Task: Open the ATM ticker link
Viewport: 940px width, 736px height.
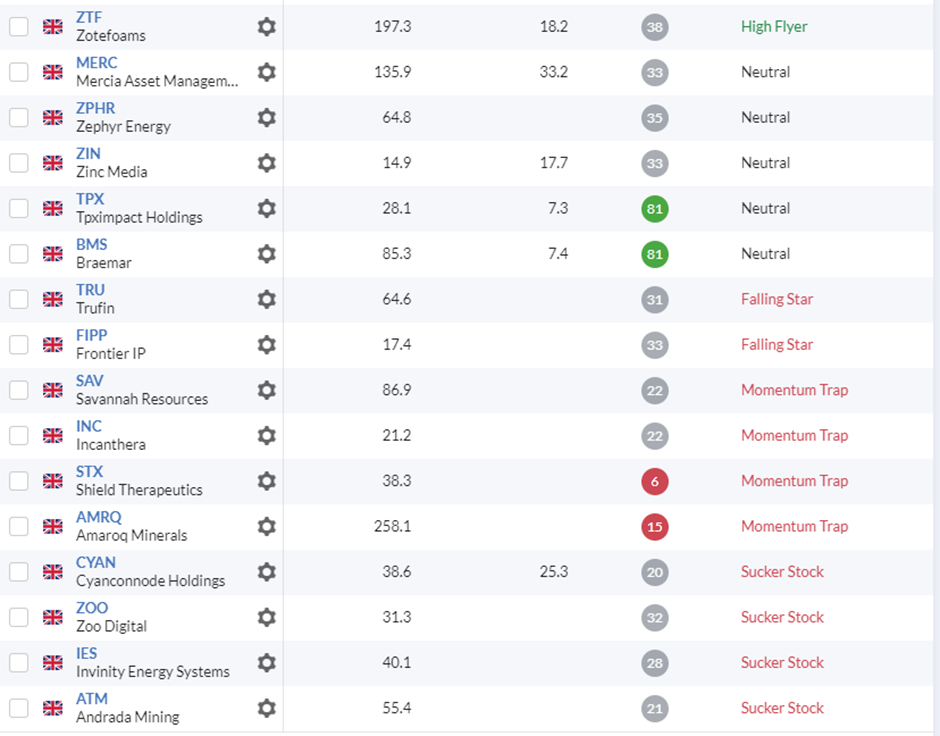Action: coord(92,699)
